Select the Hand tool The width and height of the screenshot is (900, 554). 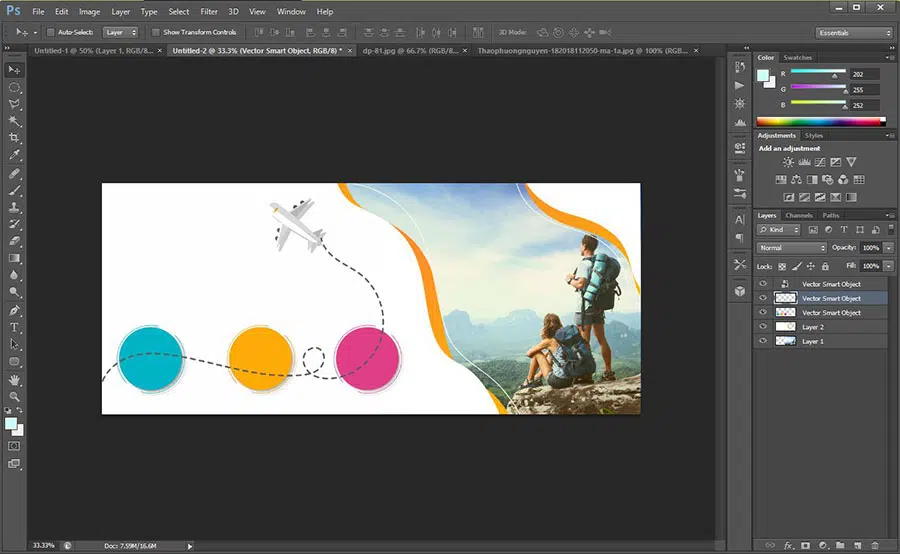pos(14,380)
